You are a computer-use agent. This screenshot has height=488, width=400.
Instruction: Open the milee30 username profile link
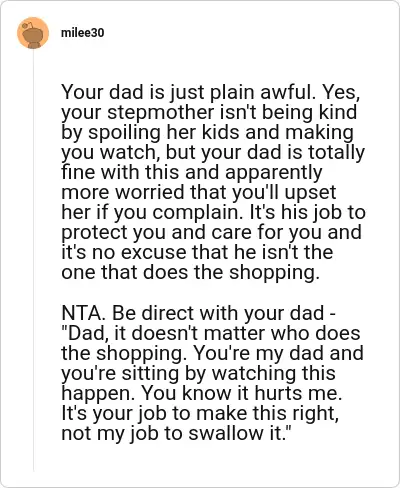83,33
